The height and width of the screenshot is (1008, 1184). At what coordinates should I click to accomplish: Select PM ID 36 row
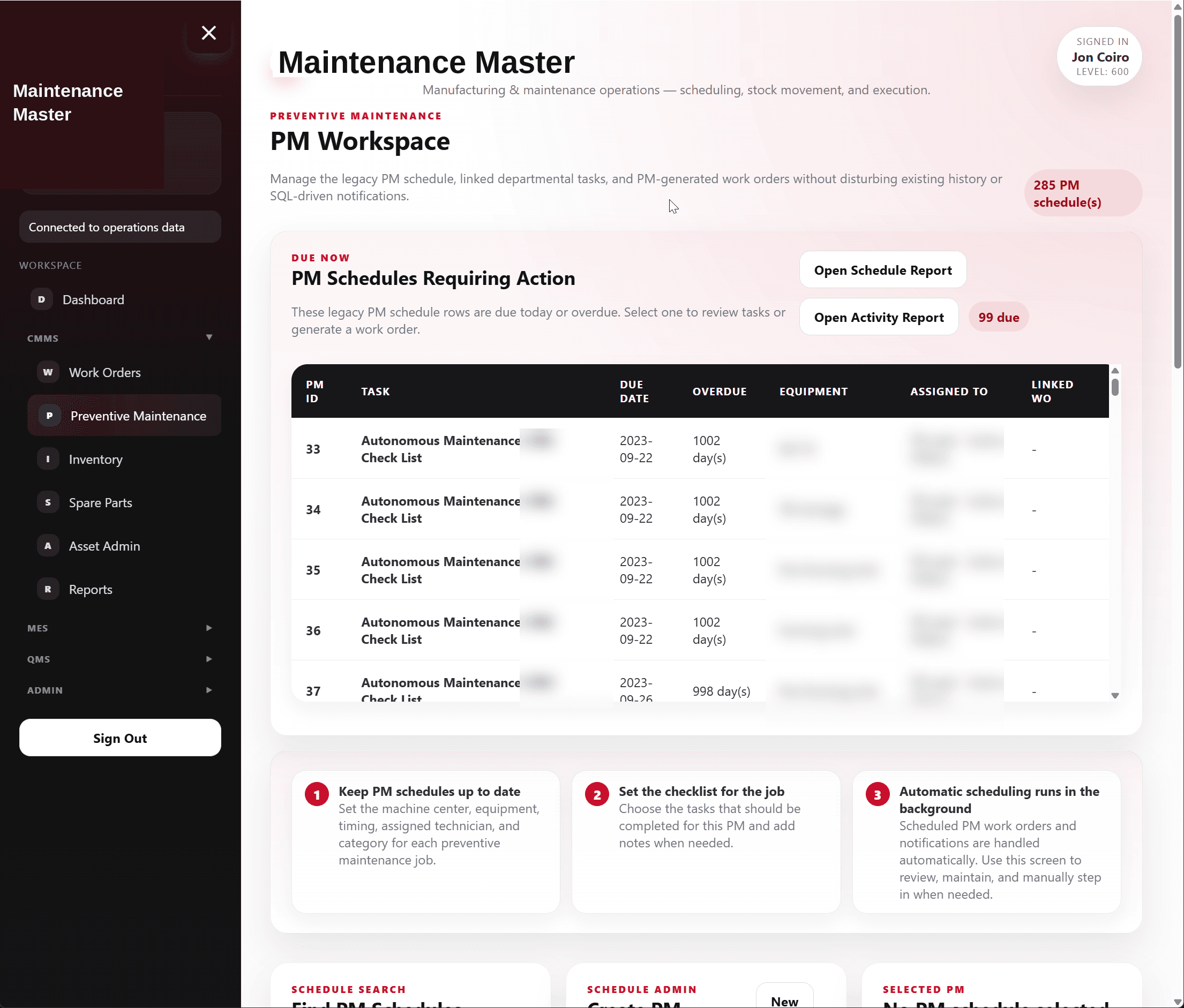pyautogui.click(x=700, y=630)
